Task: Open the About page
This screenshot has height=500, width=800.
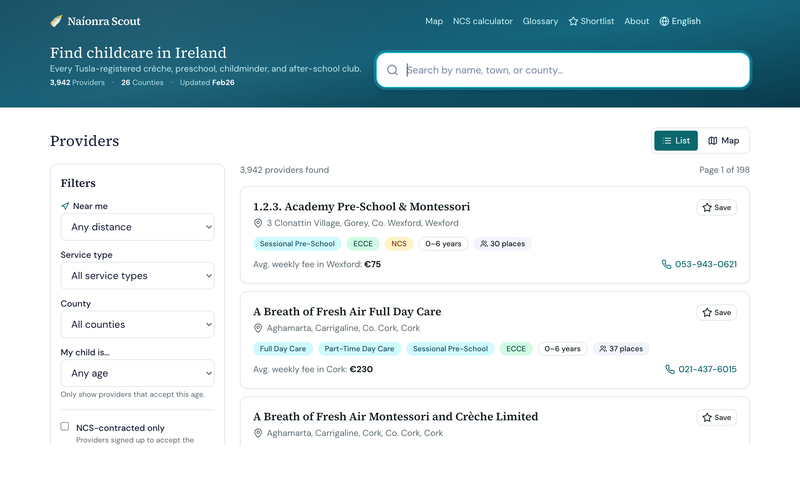Action: [x=637, y=21]
